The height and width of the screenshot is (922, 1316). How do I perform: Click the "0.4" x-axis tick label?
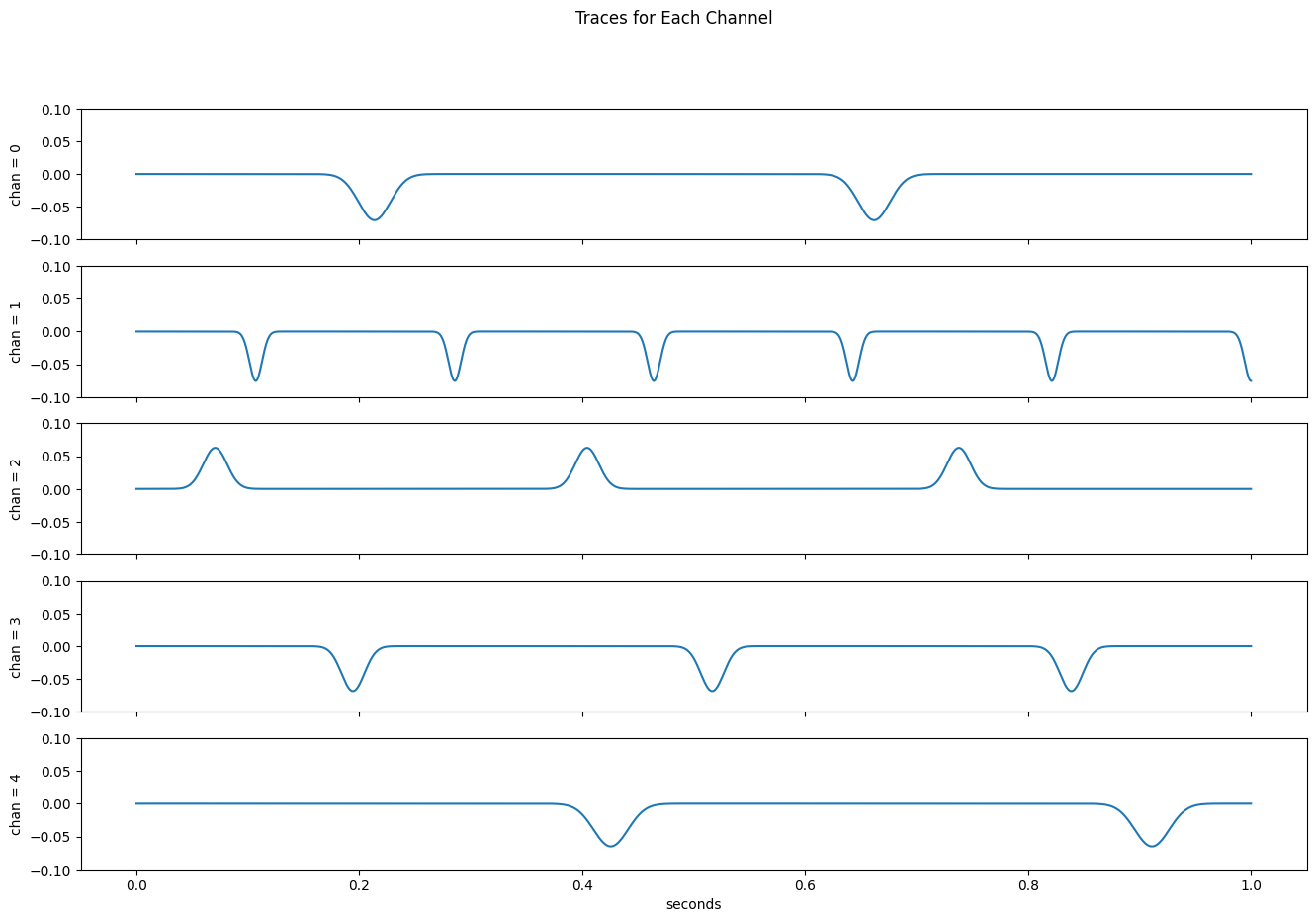(582, 885)
